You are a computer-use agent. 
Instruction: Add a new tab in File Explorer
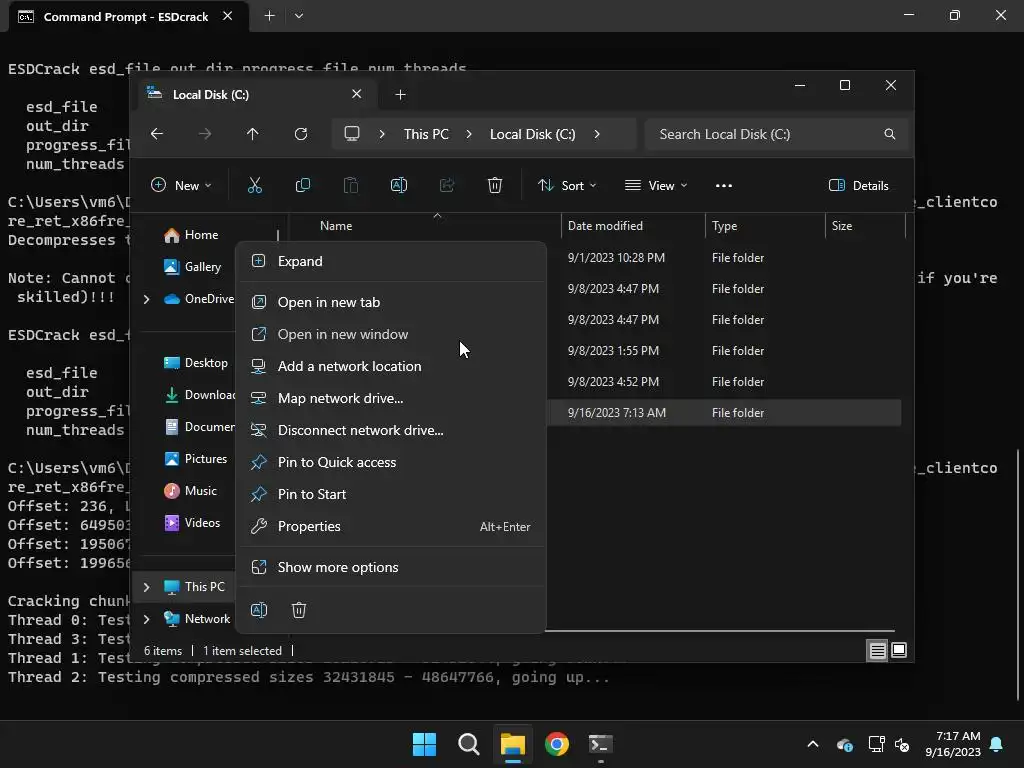pyautogui.click(x=400, y=95)
